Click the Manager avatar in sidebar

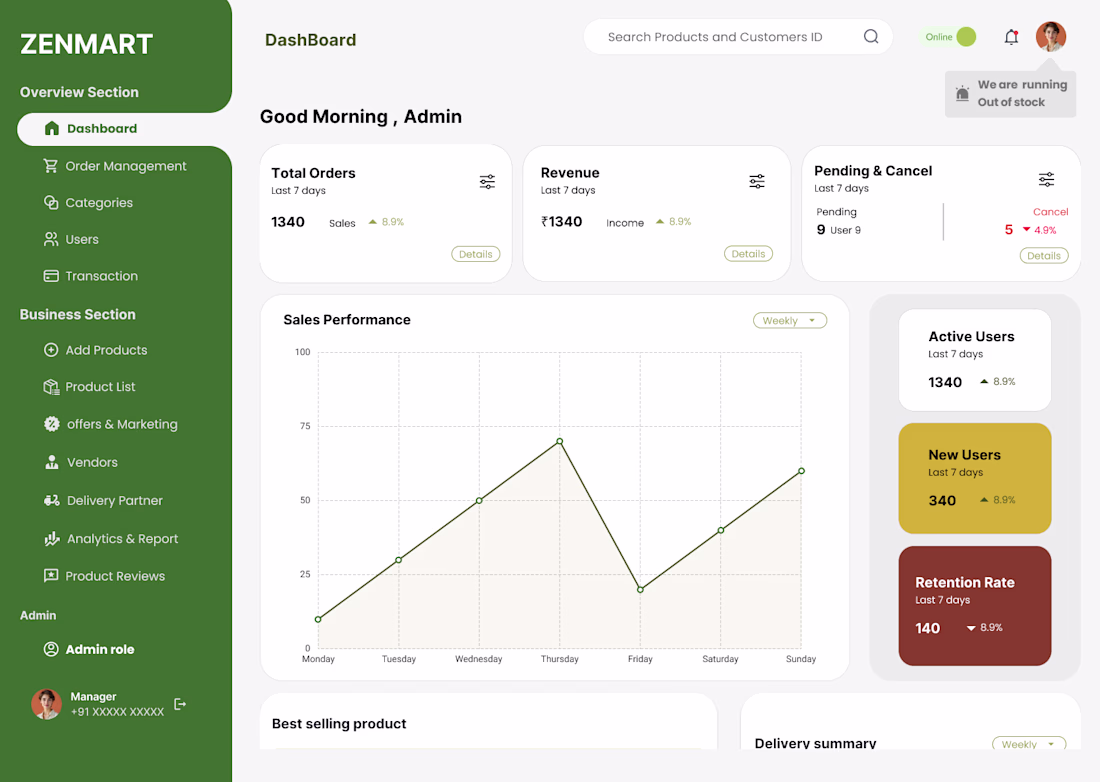pyautogui.click(x=46, y=704)
